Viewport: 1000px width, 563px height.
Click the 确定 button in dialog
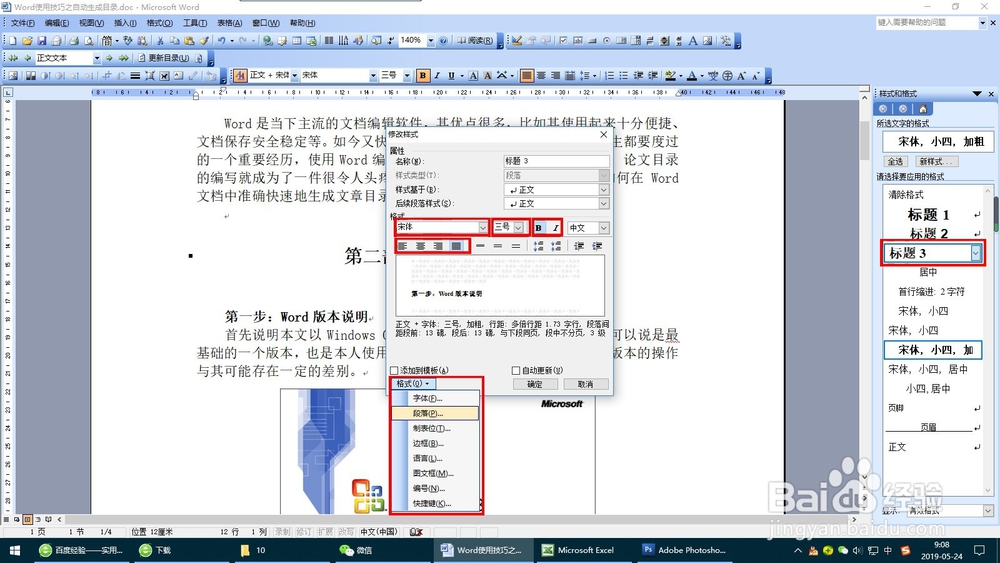point(535,384)
